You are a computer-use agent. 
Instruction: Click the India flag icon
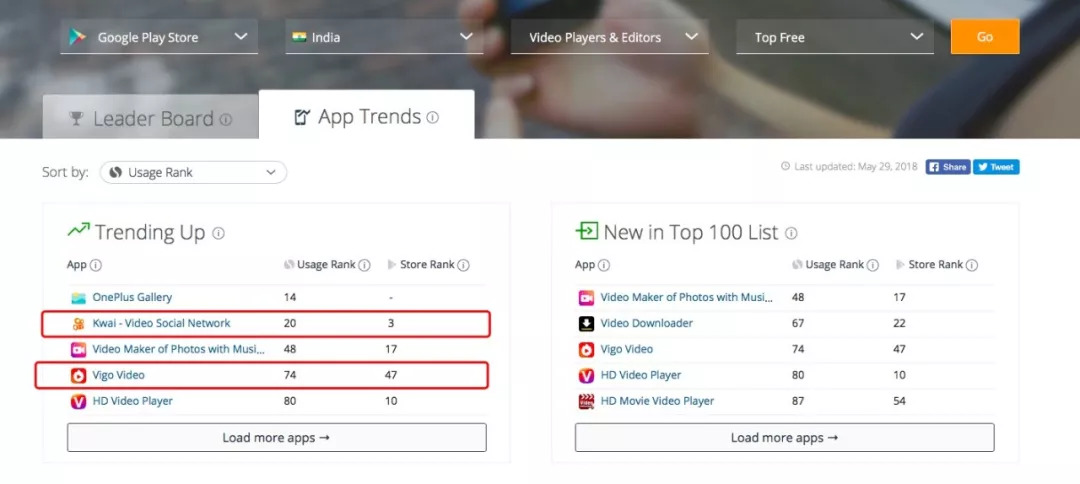click(x=299, y=37)
